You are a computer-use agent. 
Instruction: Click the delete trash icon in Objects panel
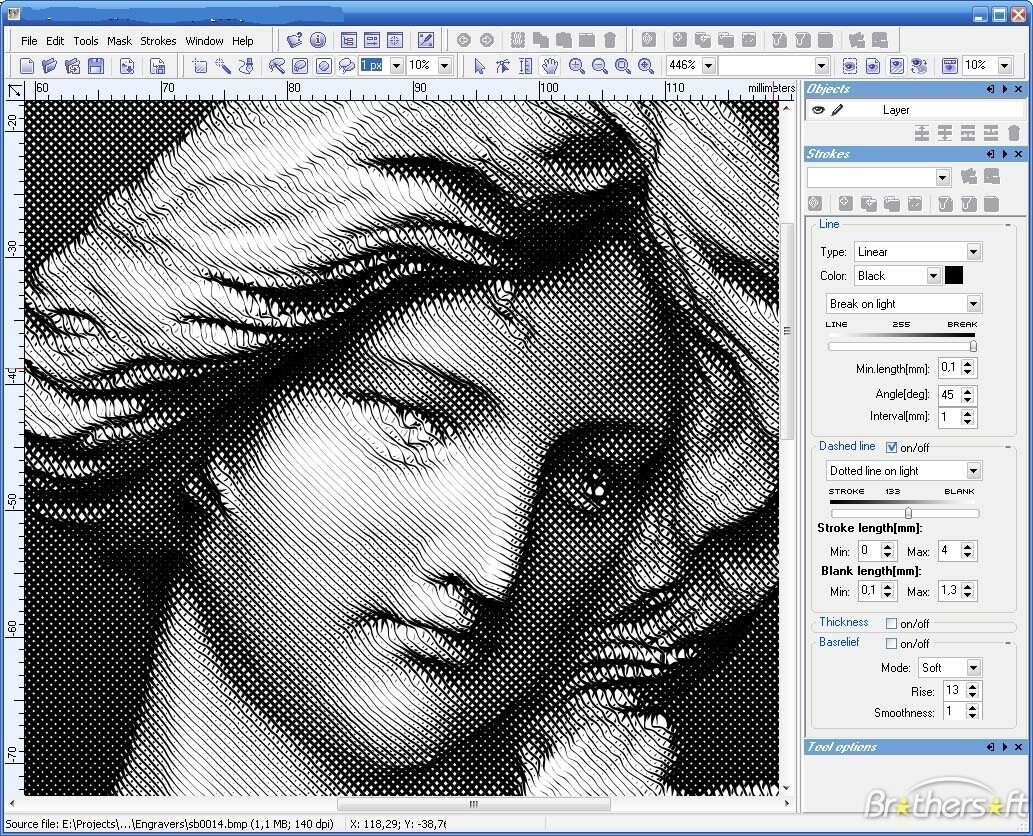pos(1014,133)
